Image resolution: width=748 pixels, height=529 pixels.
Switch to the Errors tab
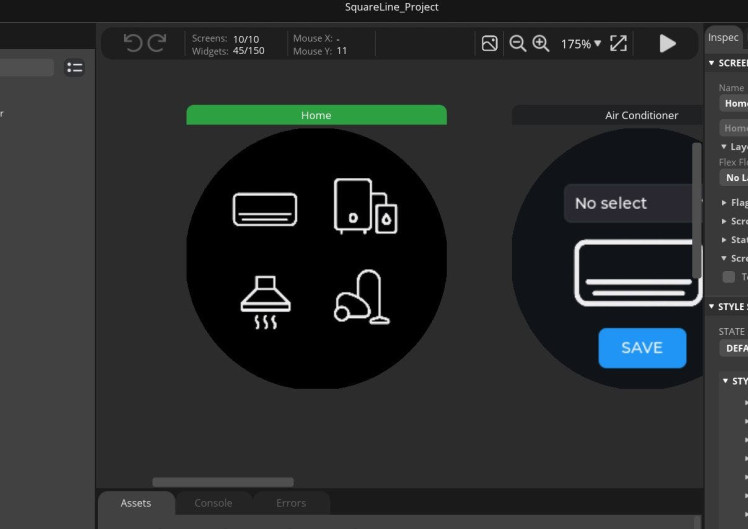point(291,503)
